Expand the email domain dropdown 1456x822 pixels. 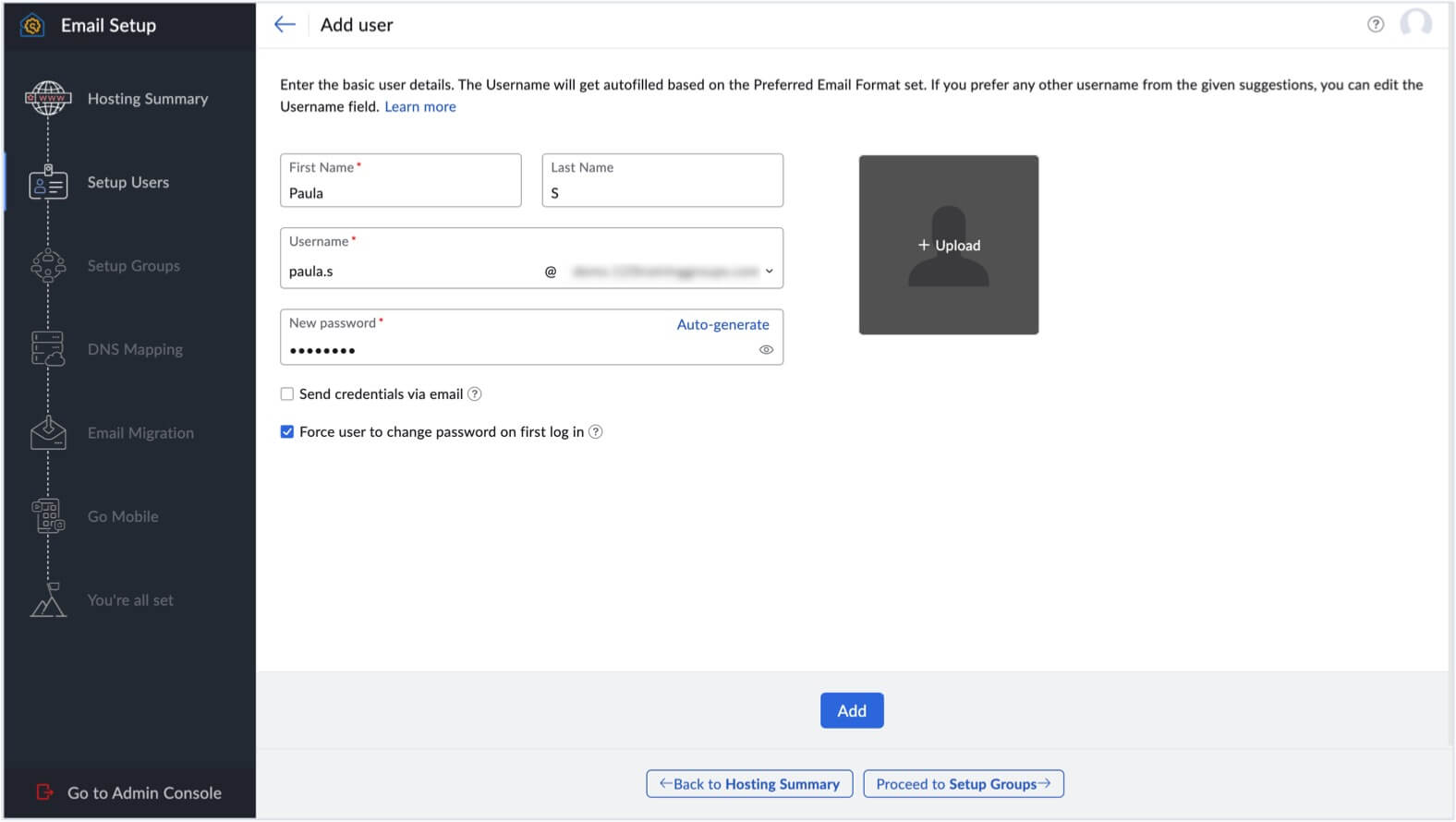pos(769,272)
